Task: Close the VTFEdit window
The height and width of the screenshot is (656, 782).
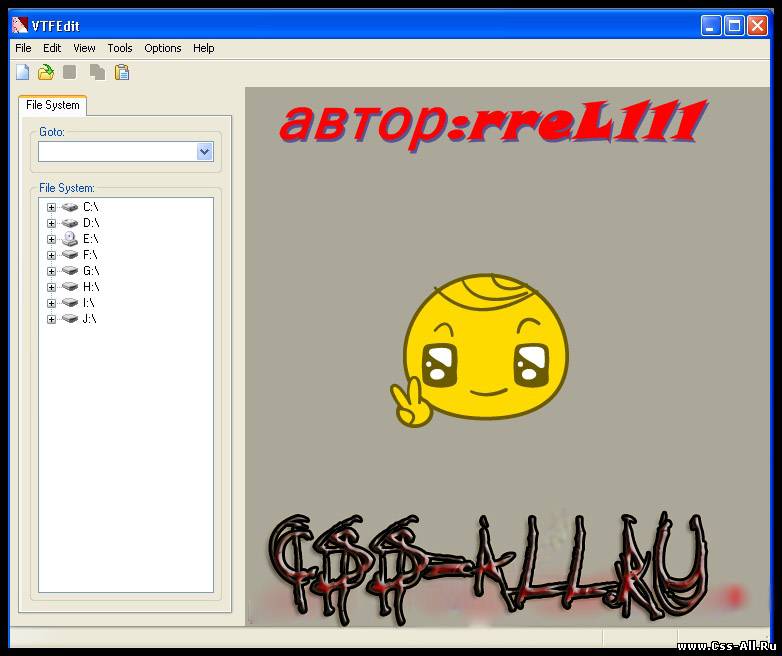Action: tap(757, 25)
